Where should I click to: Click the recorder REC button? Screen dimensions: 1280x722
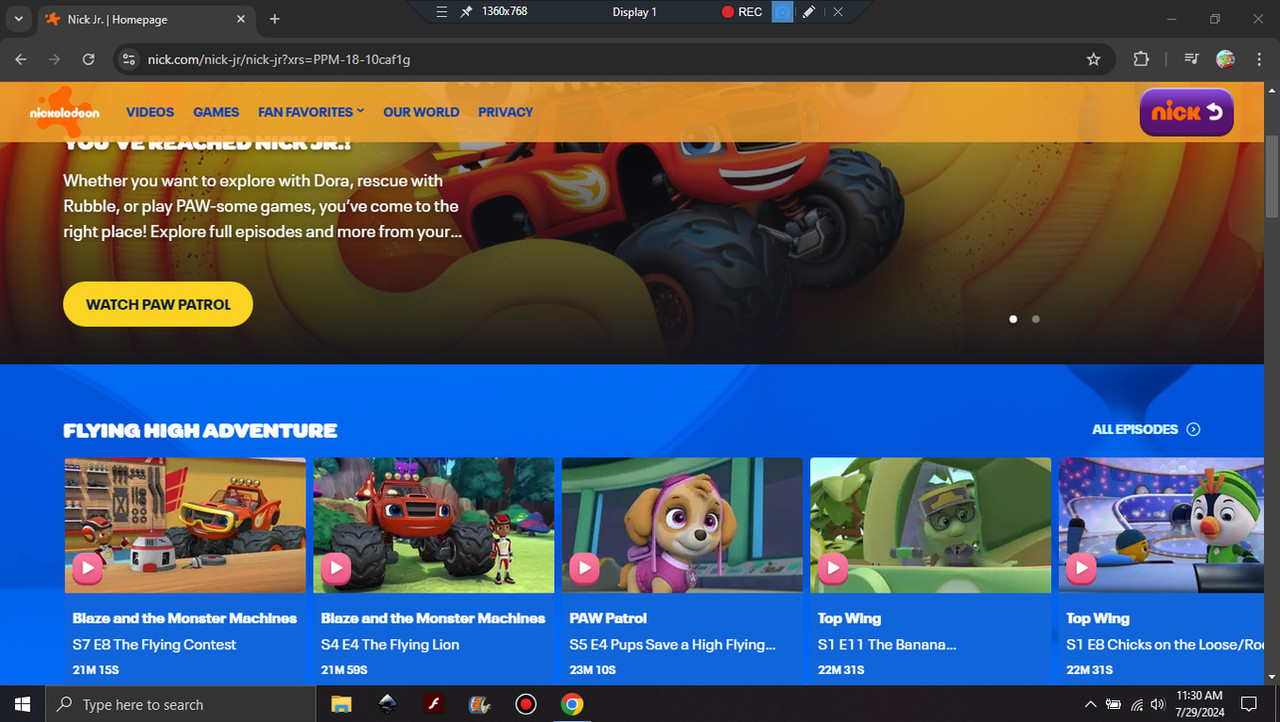point(741,12)
